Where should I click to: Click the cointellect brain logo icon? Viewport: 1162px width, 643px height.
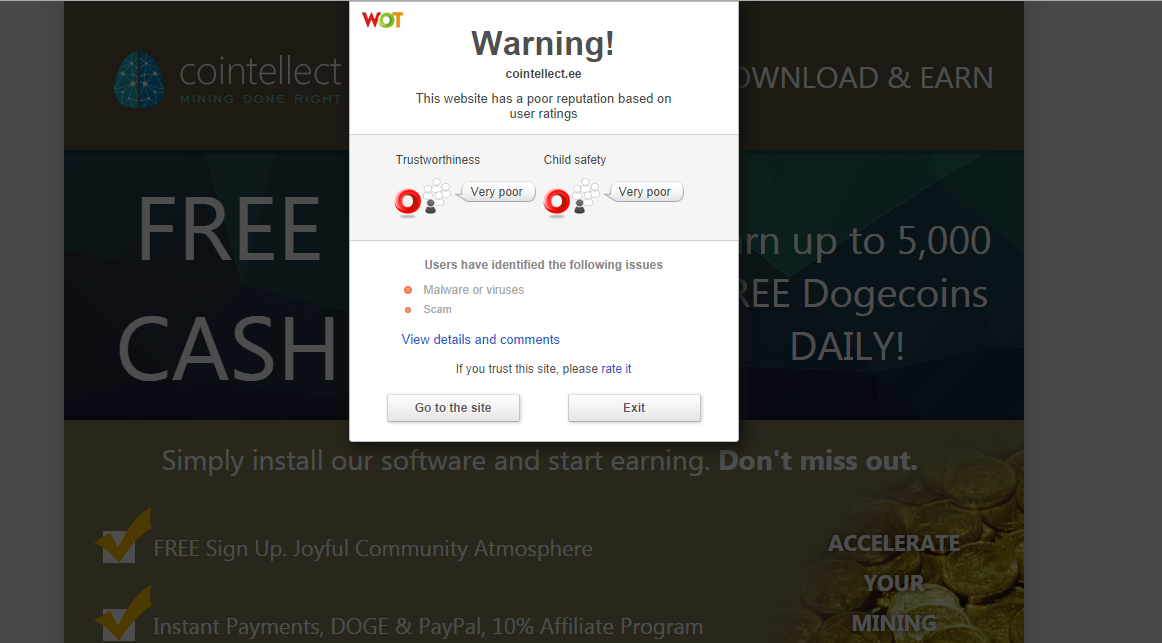click(x=139, y=79)
